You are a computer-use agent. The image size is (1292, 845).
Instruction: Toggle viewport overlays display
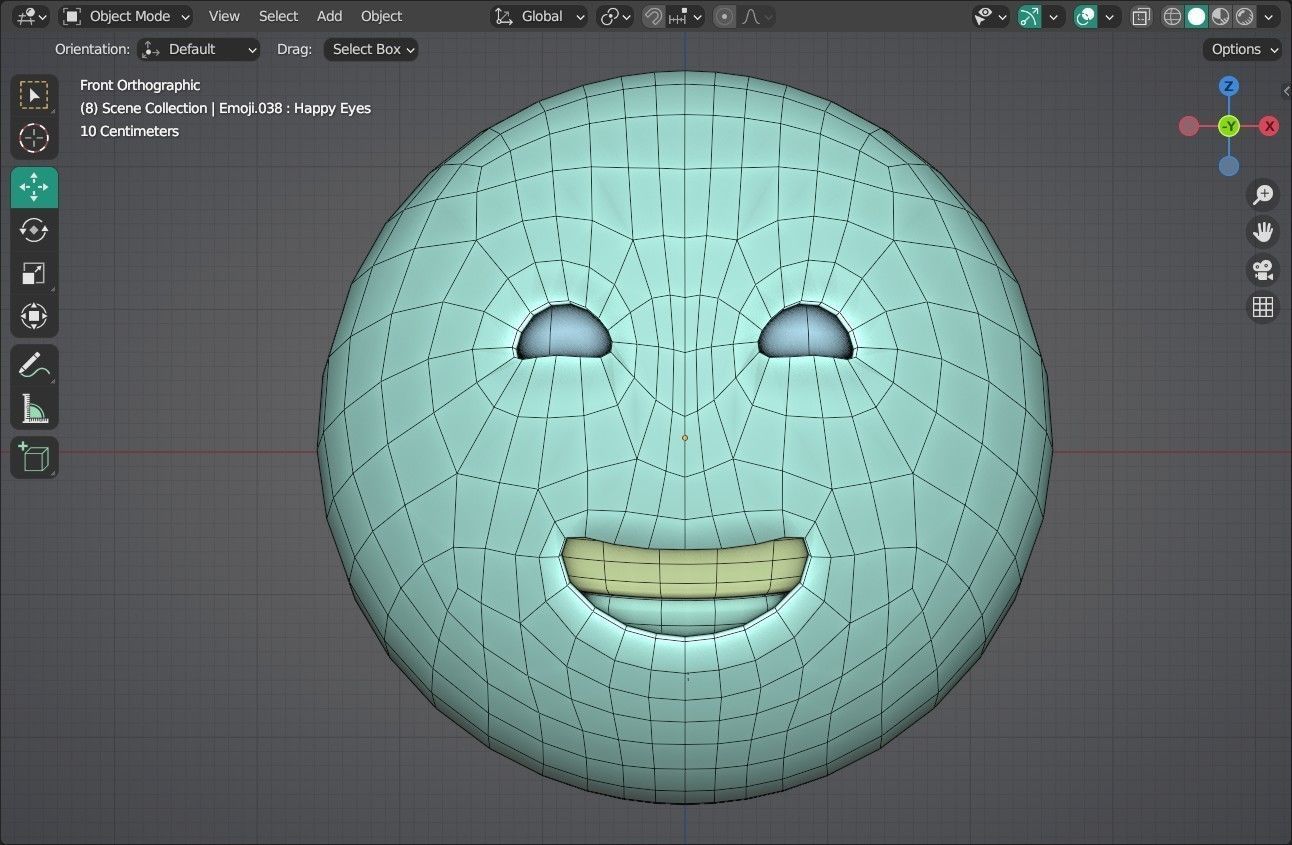tap(1086, 16)
